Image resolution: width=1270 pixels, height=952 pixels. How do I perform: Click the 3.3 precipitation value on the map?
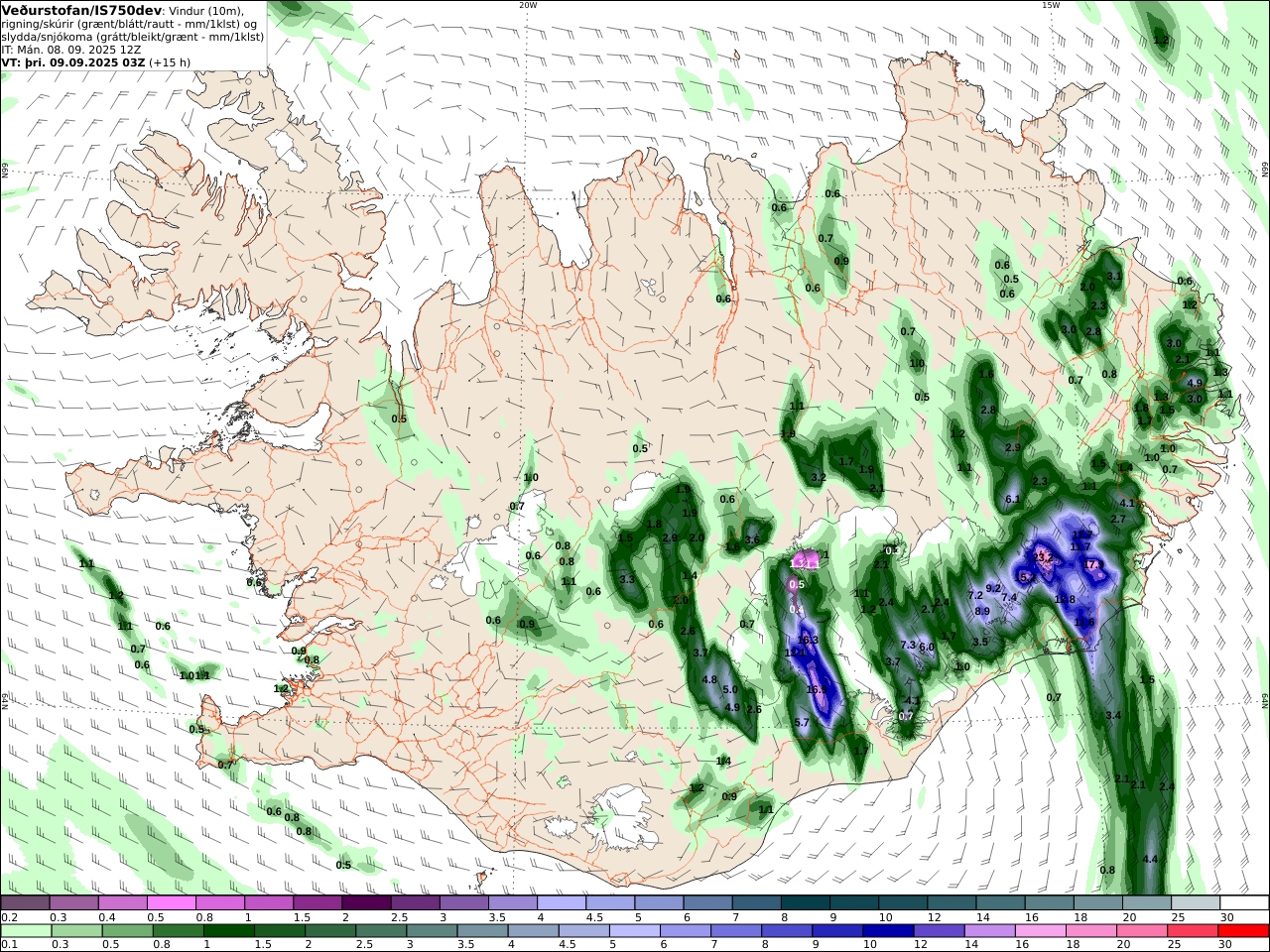pyautogui.click(x=627, y=579)
